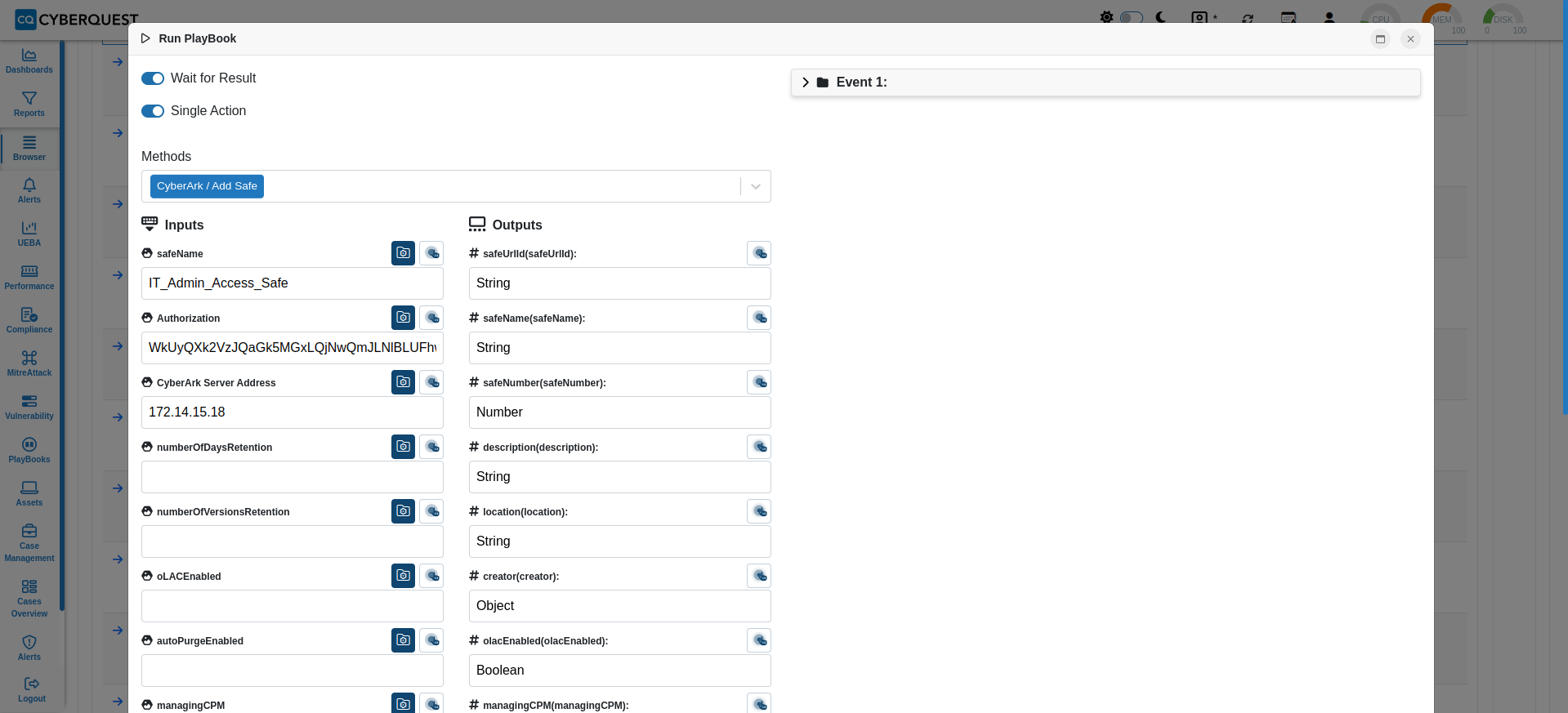Open the PlayBooks sidebar icon
Viewport: 1568px width, 713px height.
29,451
